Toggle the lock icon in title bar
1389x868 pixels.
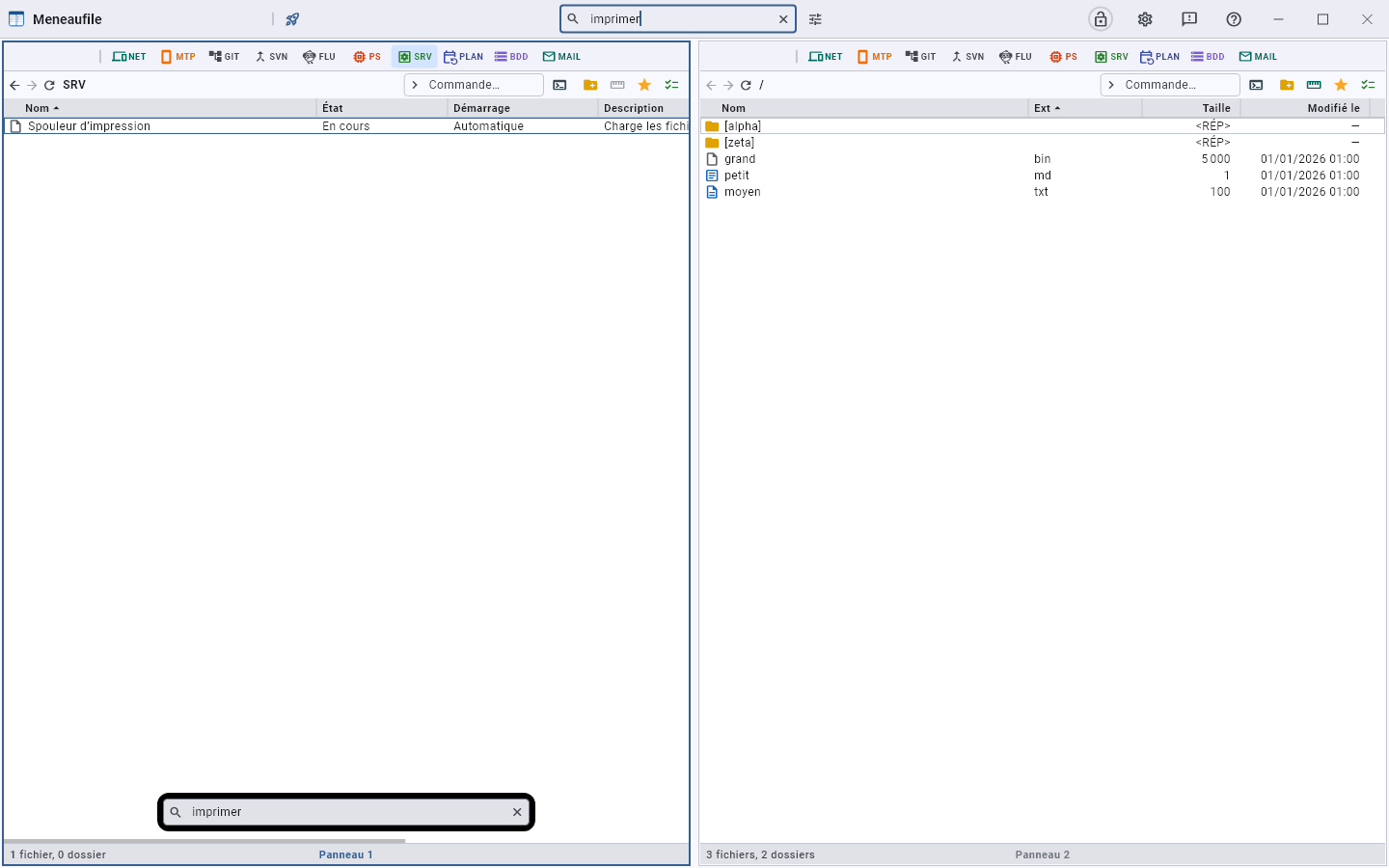coord(1101,19)
